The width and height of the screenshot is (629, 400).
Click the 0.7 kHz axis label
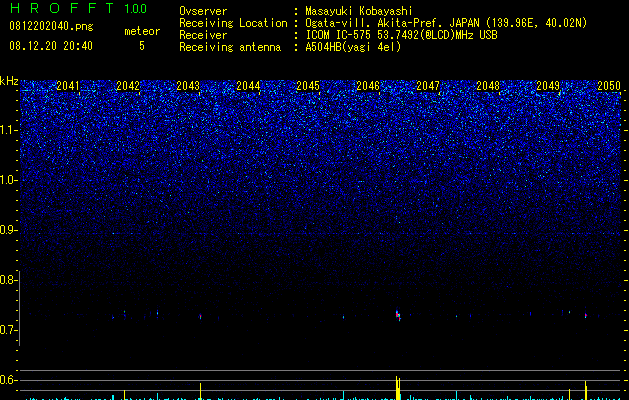tap(8, 330)
